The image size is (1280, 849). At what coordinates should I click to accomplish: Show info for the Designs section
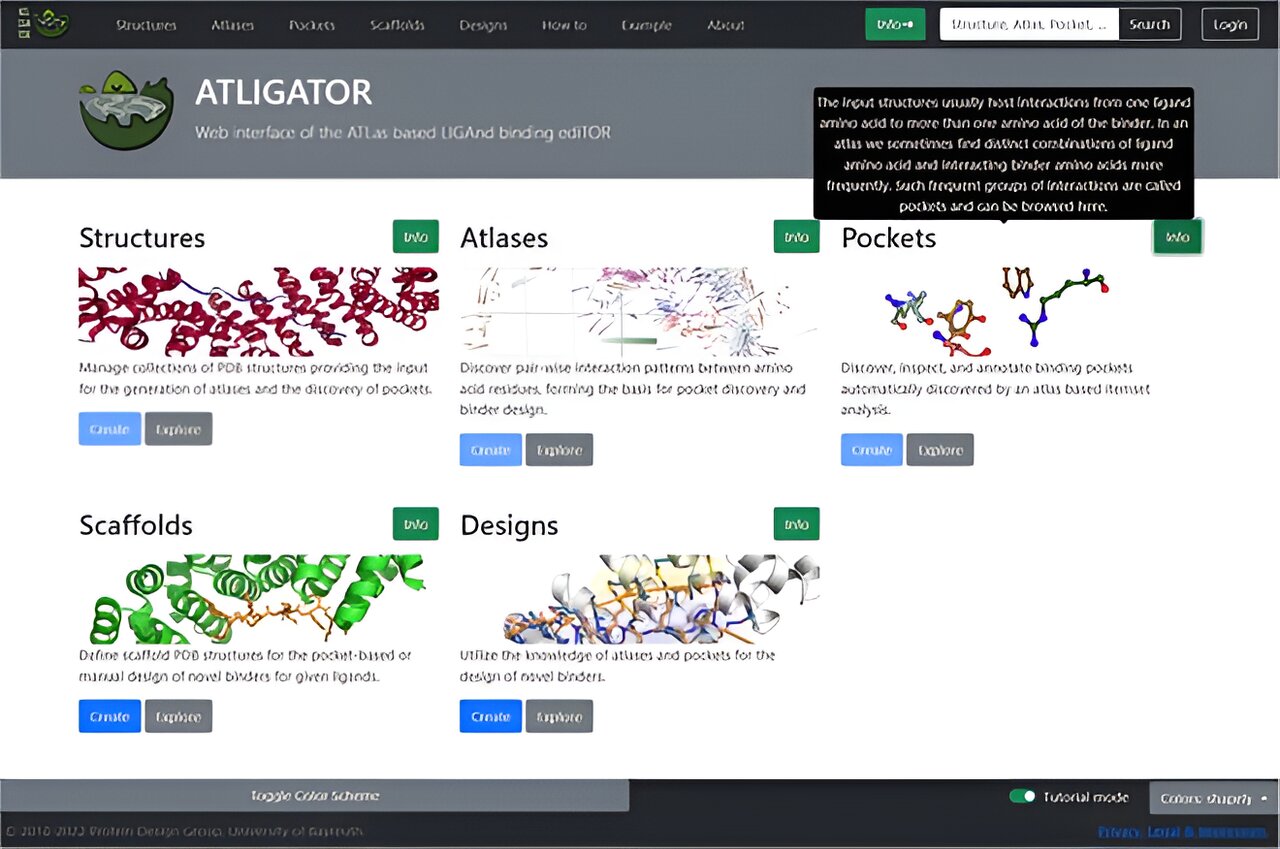(x=796, y=524)
